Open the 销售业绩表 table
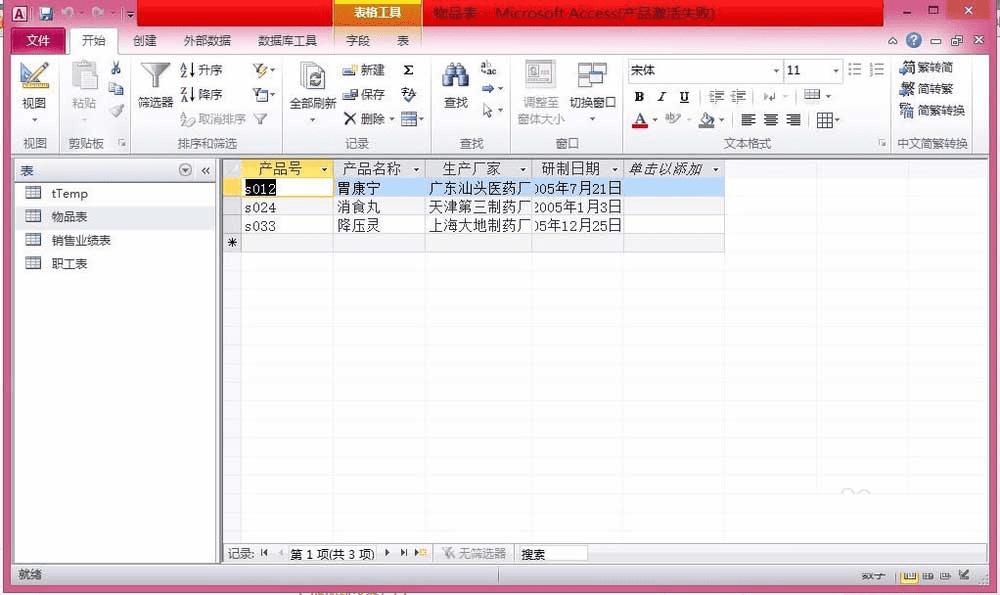 pyautogui.click(x=115, y=240)
